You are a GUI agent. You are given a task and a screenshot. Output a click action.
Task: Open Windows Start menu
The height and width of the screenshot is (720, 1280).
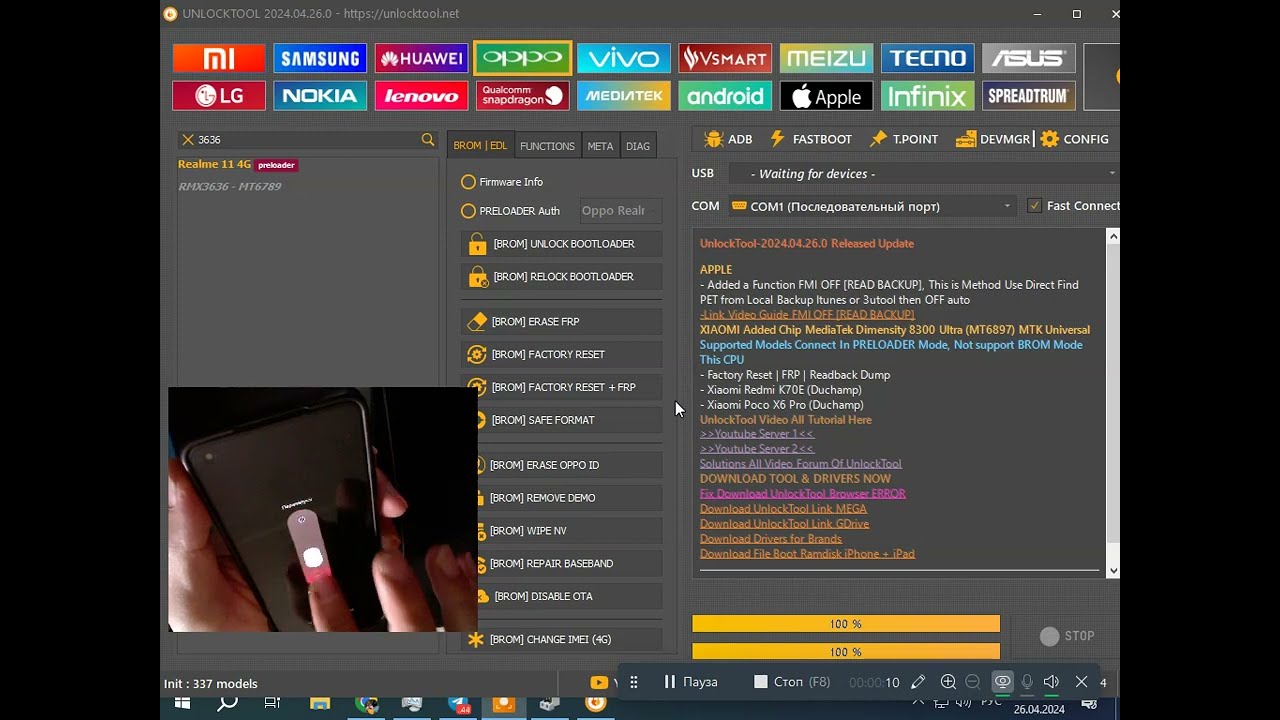(183, 705)
